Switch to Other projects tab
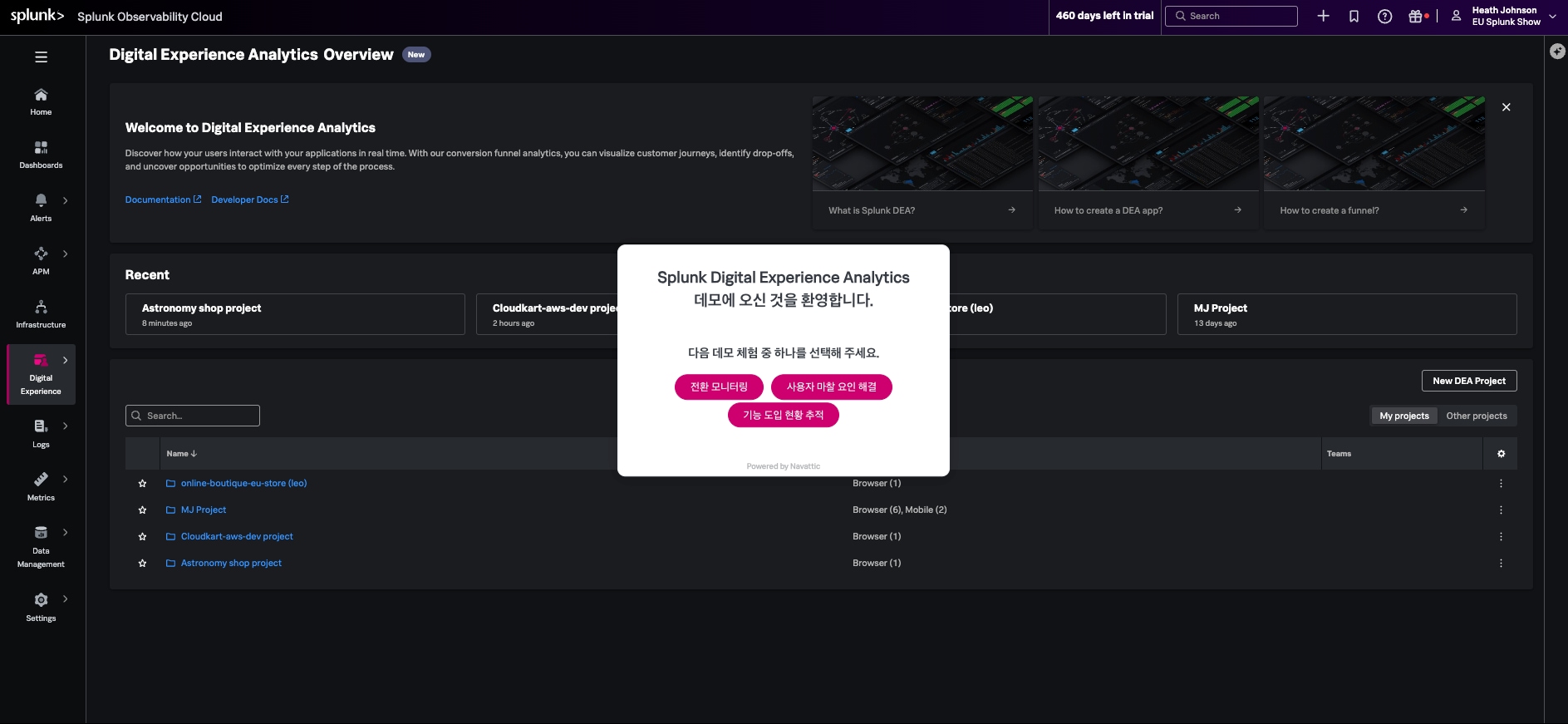Viewport: 1568px width, 724px height. tap(1477, 416)
